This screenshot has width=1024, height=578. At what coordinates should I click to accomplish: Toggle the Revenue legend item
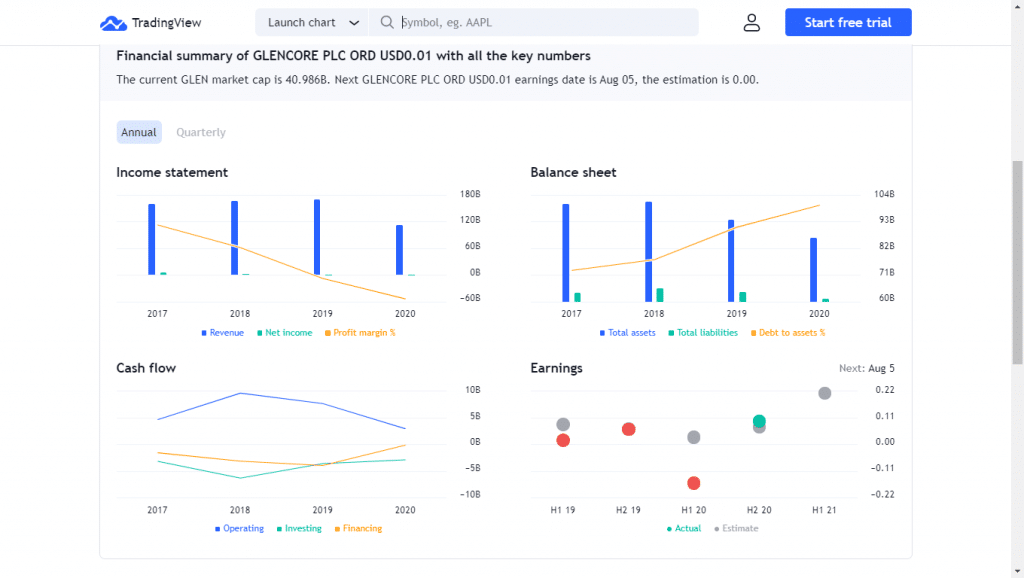coord(223,332)
